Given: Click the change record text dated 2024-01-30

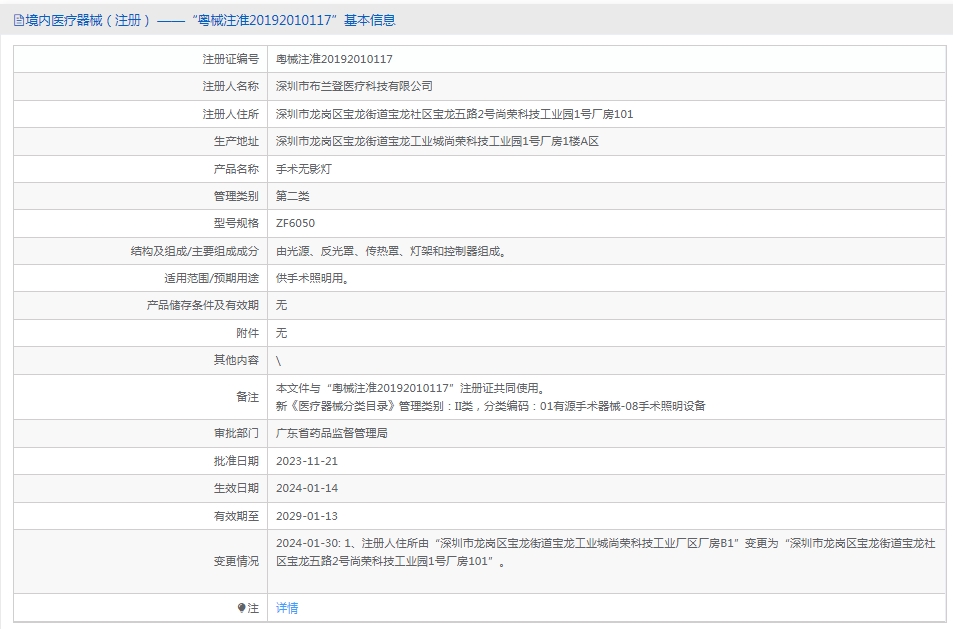Looking at the screenshot, I should coord(605,552).
